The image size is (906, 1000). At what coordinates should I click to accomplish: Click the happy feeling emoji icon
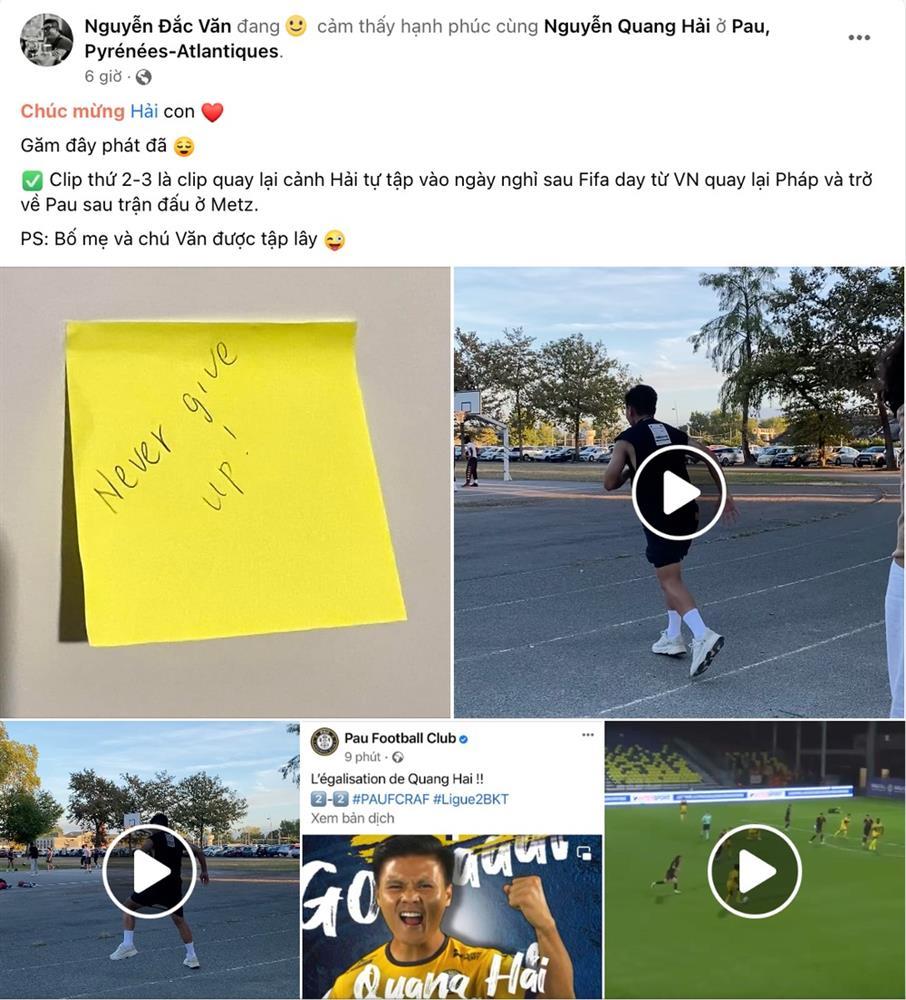pos(296,26)
